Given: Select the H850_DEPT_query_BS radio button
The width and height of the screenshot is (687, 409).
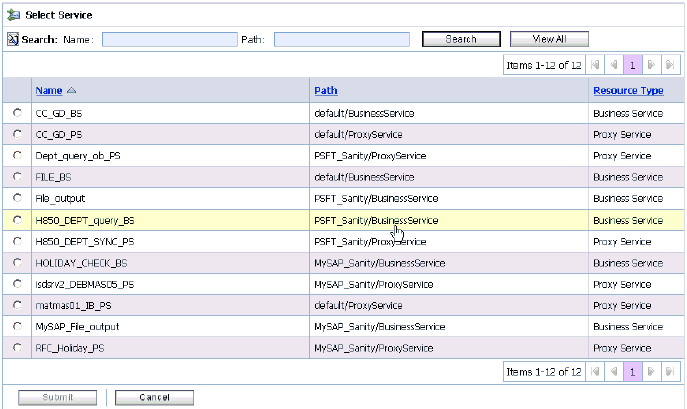Looking at the screenshot, I should click(x=17, y=220).
